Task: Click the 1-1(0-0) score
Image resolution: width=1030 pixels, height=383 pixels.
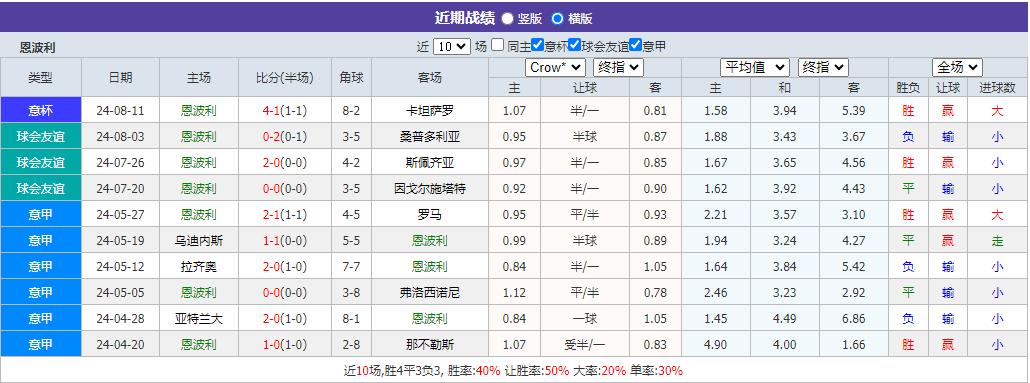Action: (284, 240)
